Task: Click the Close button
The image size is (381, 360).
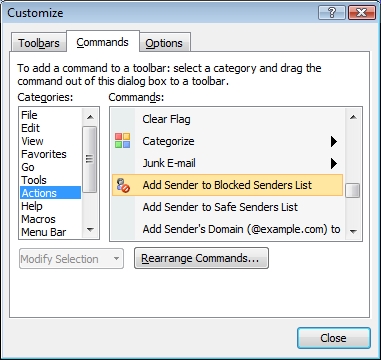Action: point(334,338)
